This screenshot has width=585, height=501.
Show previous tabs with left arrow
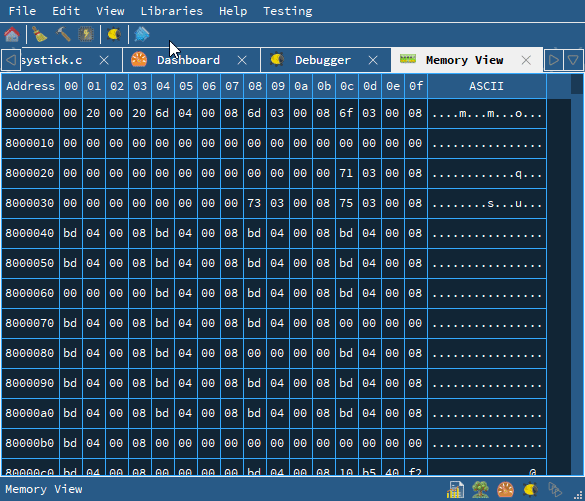[x=11, y=60]
